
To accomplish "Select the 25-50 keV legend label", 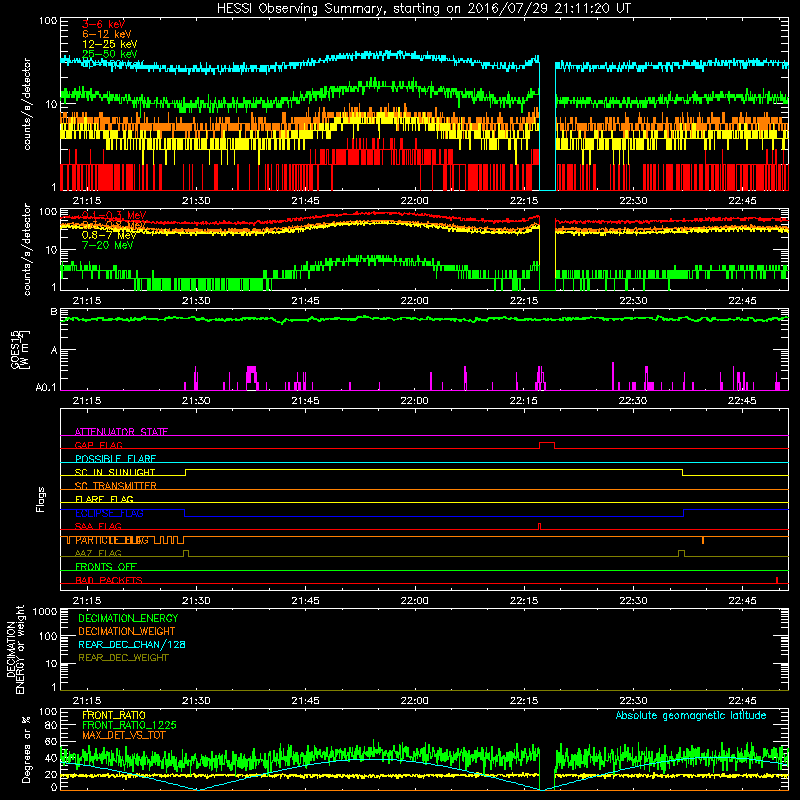I will click(x=110, y=54).
